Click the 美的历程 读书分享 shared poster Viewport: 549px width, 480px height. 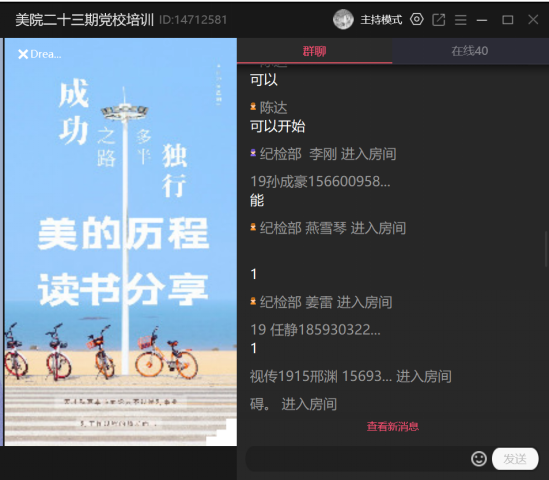(120, 242)
